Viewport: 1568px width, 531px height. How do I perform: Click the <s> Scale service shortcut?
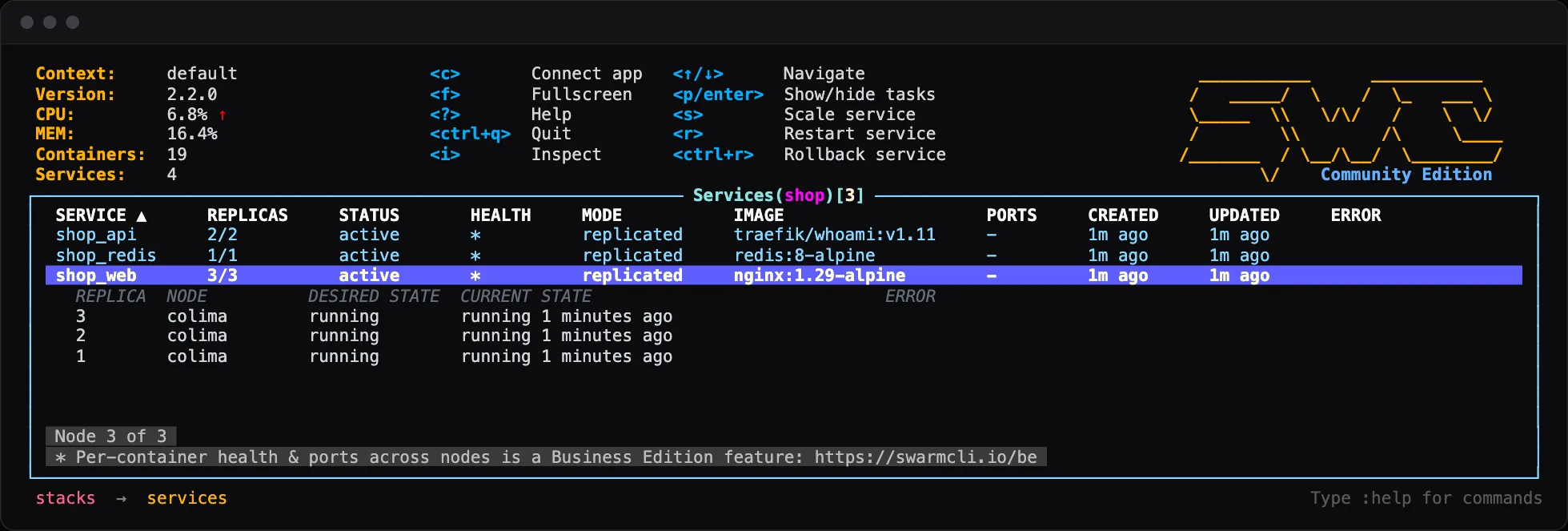(x=794, y=115)
